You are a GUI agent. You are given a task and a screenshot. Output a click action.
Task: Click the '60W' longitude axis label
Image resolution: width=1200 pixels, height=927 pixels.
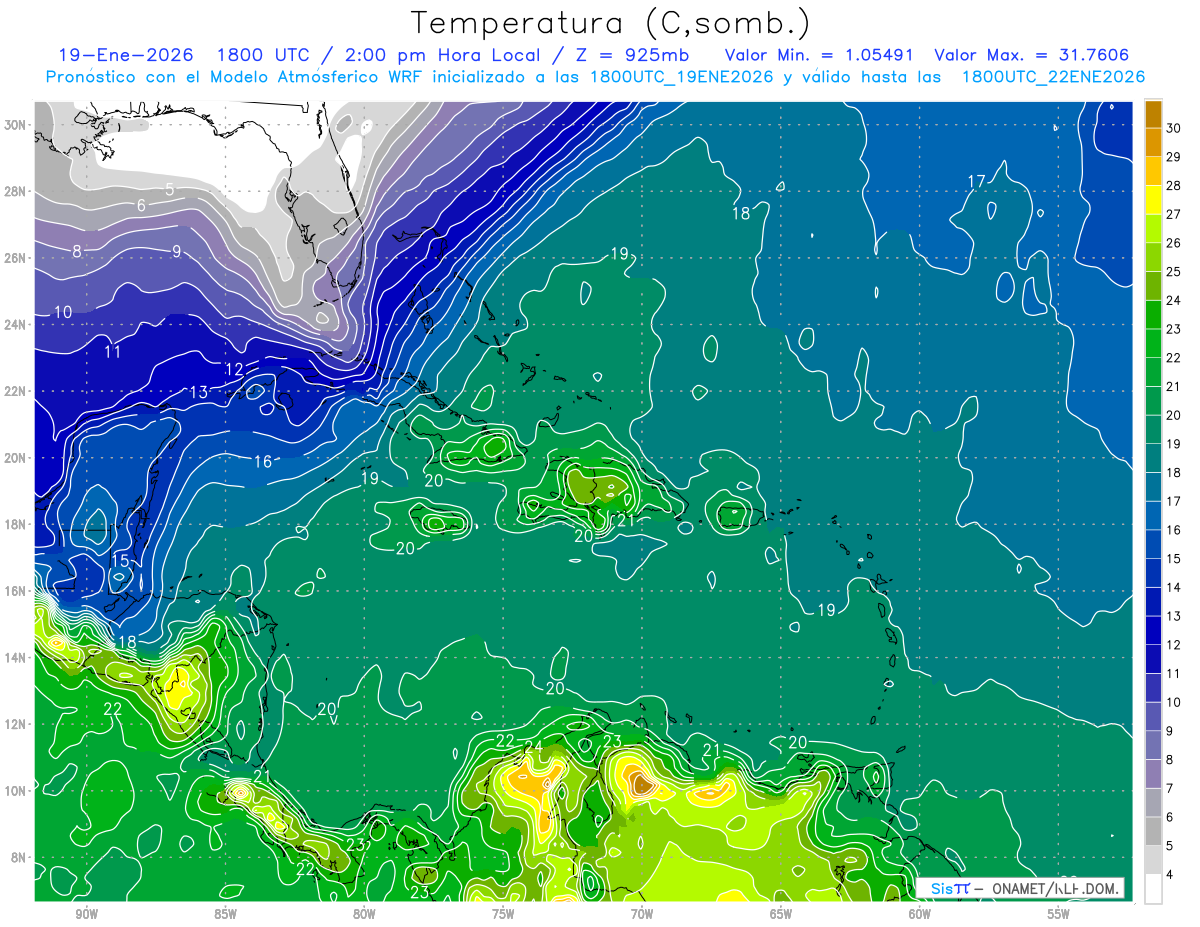(x=920, y=914)
